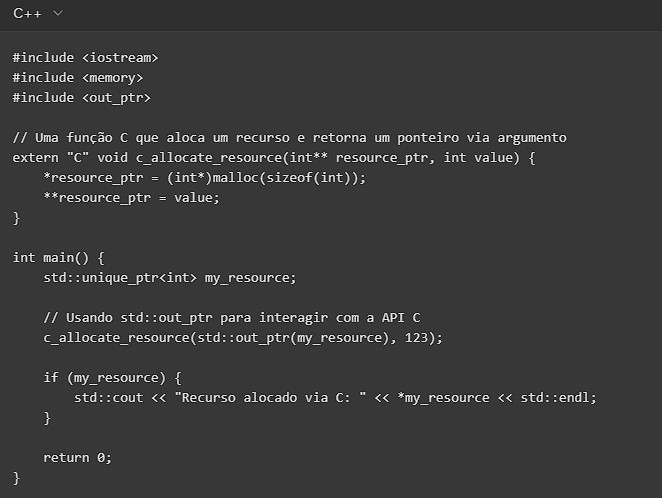The width and height of the screenshot is (662, 498).
Task: Click the #include <memory> line
Action: pos(78,77)
